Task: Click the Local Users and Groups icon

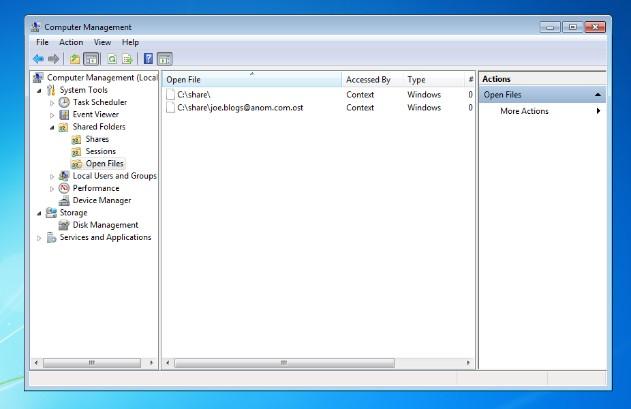Action: click(64, 176)
